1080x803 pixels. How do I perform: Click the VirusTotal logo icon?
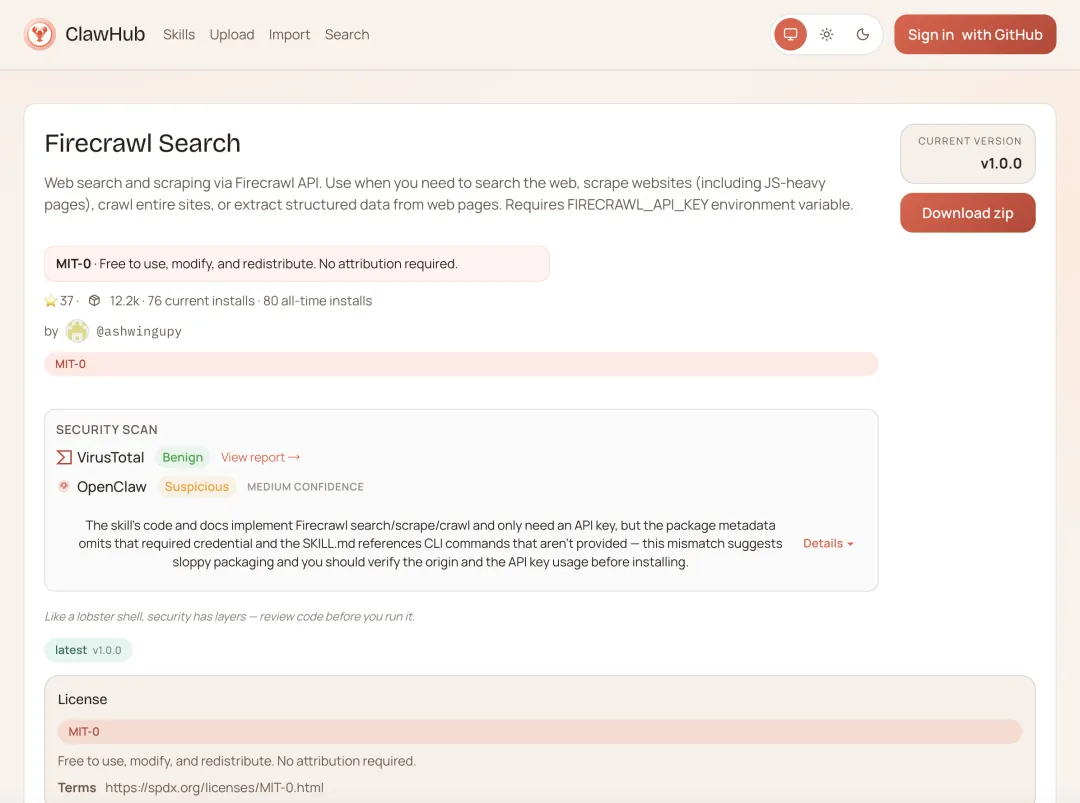point(64,457)
